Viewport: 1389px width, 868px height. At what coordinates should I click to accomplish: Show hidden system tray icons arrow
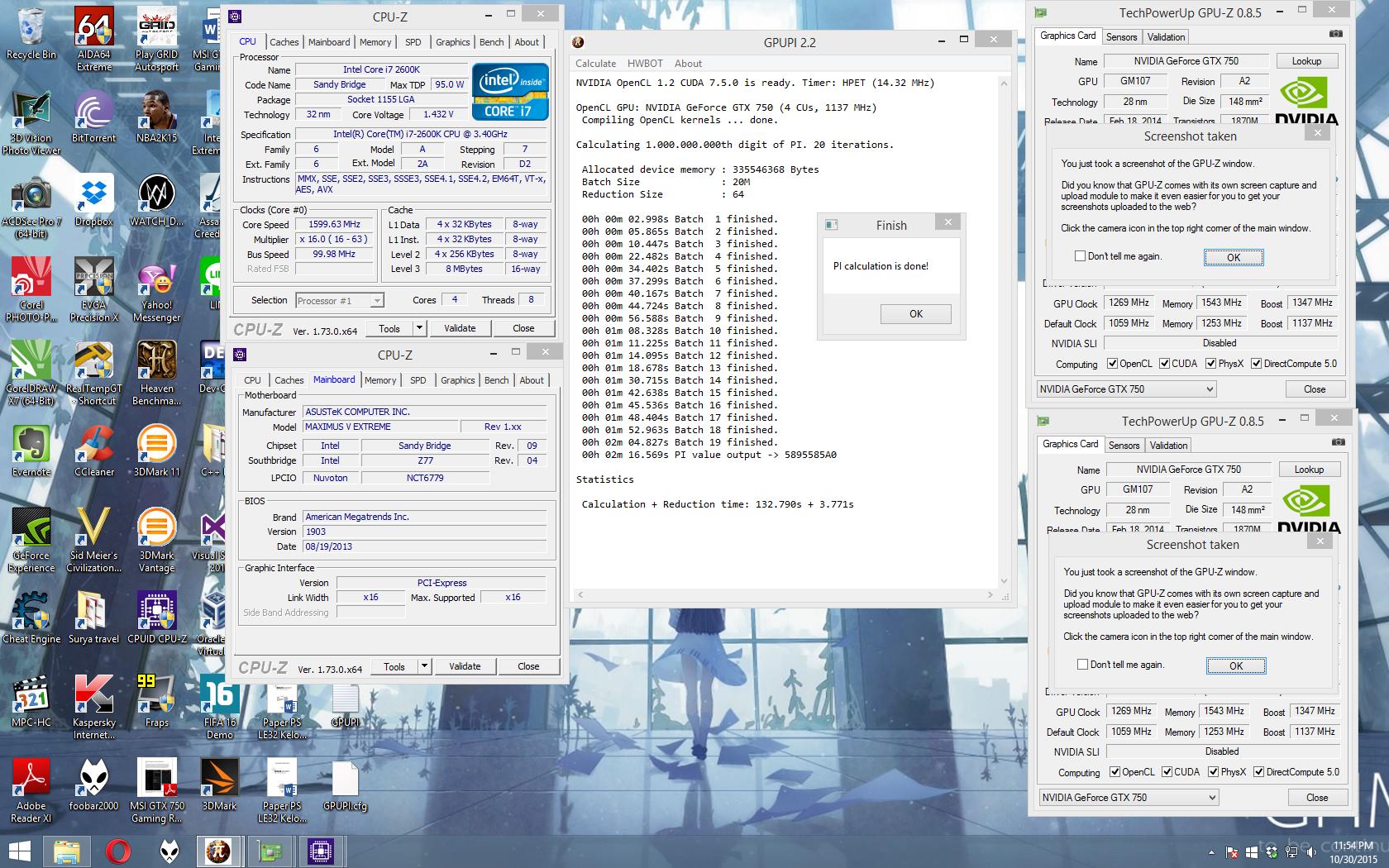click(x=1212, y=851)
